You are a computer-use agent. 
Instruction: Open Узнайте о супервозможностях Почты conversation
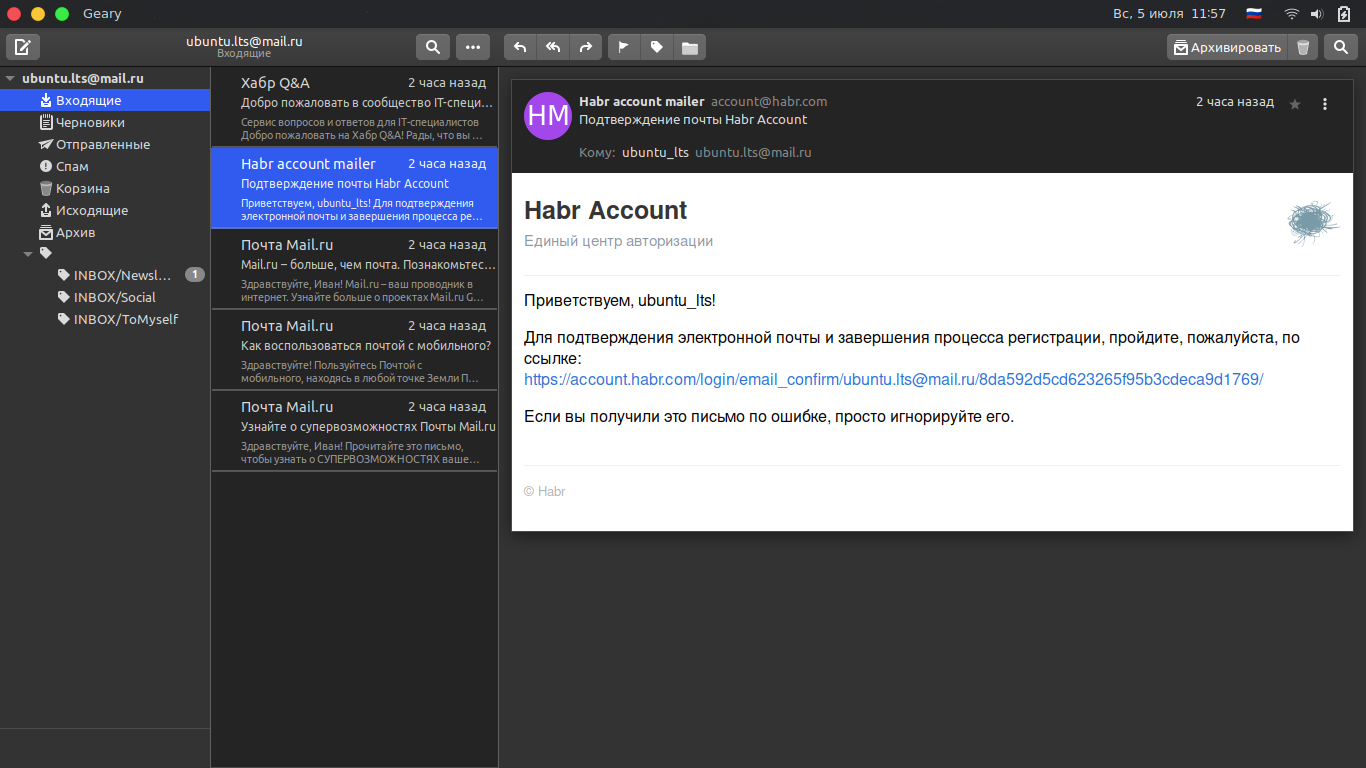tap(354, 431)
